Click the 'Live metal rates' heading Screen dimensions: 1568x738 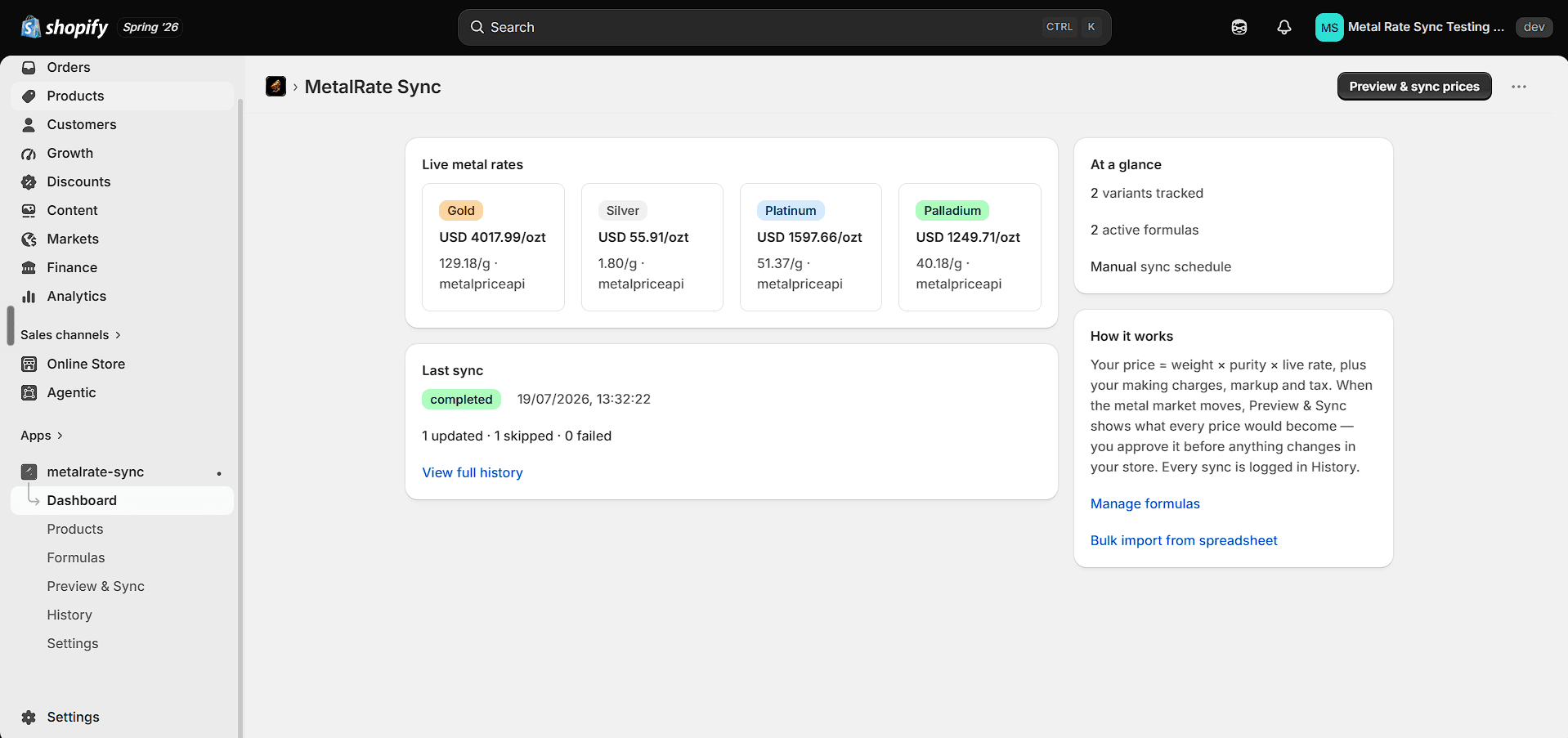click(473, 164)
